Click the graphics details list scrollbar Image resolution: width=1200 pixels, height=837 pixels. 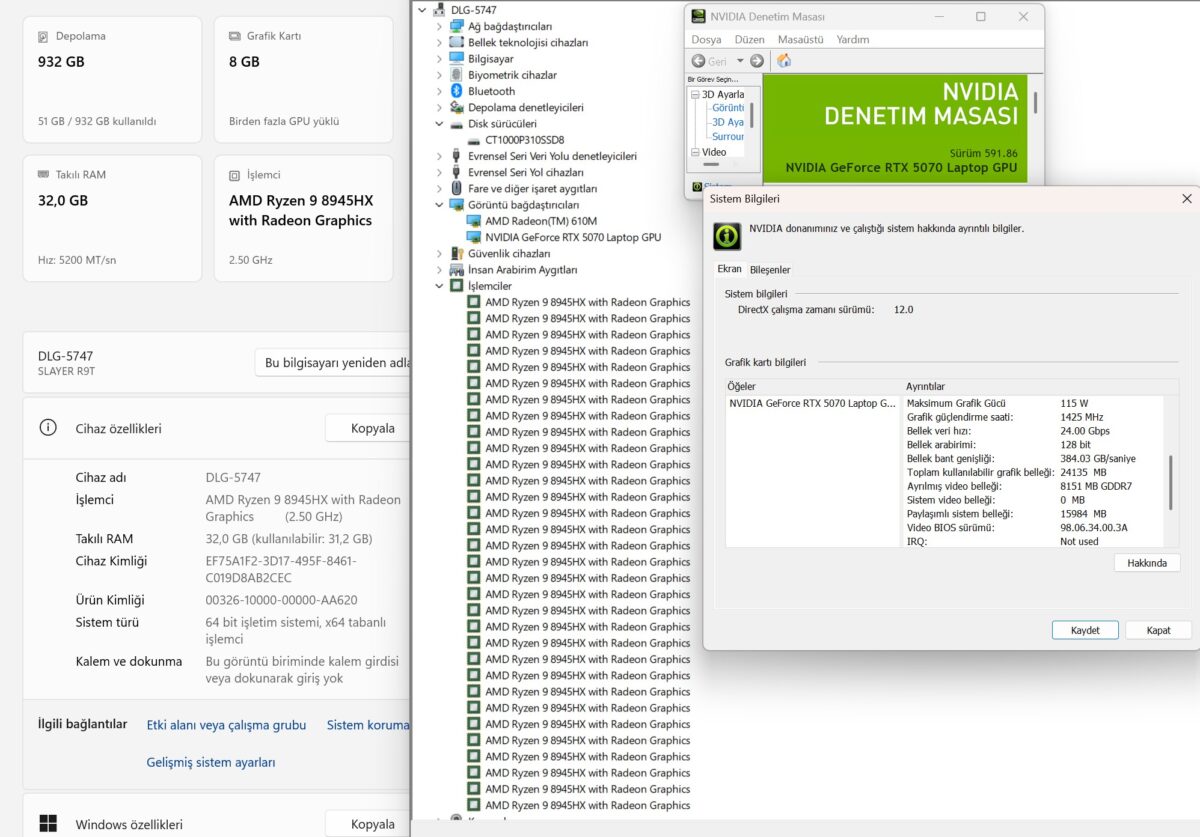[1170, 472]
